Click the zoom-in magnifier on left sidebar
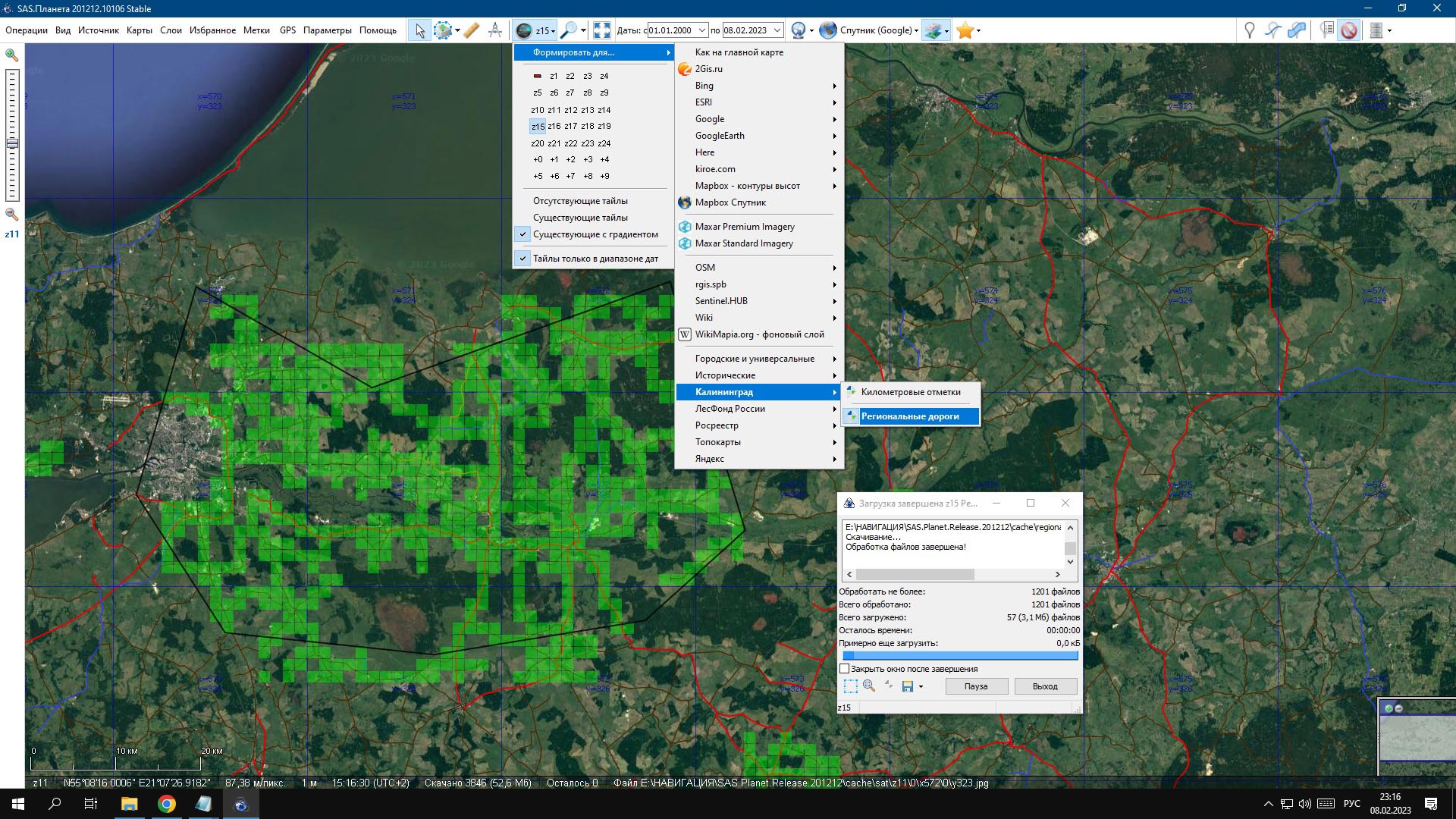 (x=12, y=55)
